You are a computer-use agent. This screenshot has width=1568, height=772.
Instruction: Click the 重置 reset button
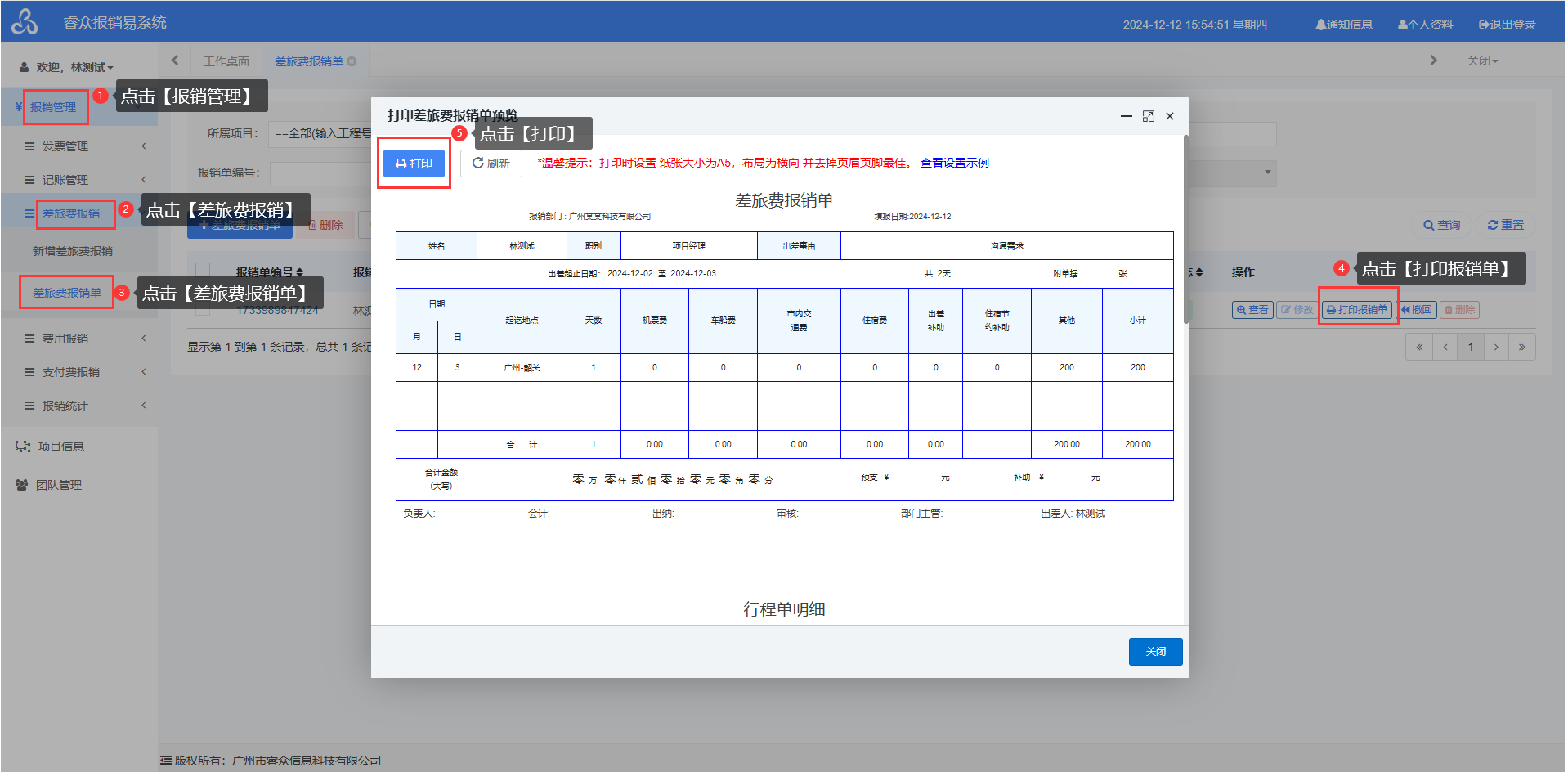[1505, 225]
